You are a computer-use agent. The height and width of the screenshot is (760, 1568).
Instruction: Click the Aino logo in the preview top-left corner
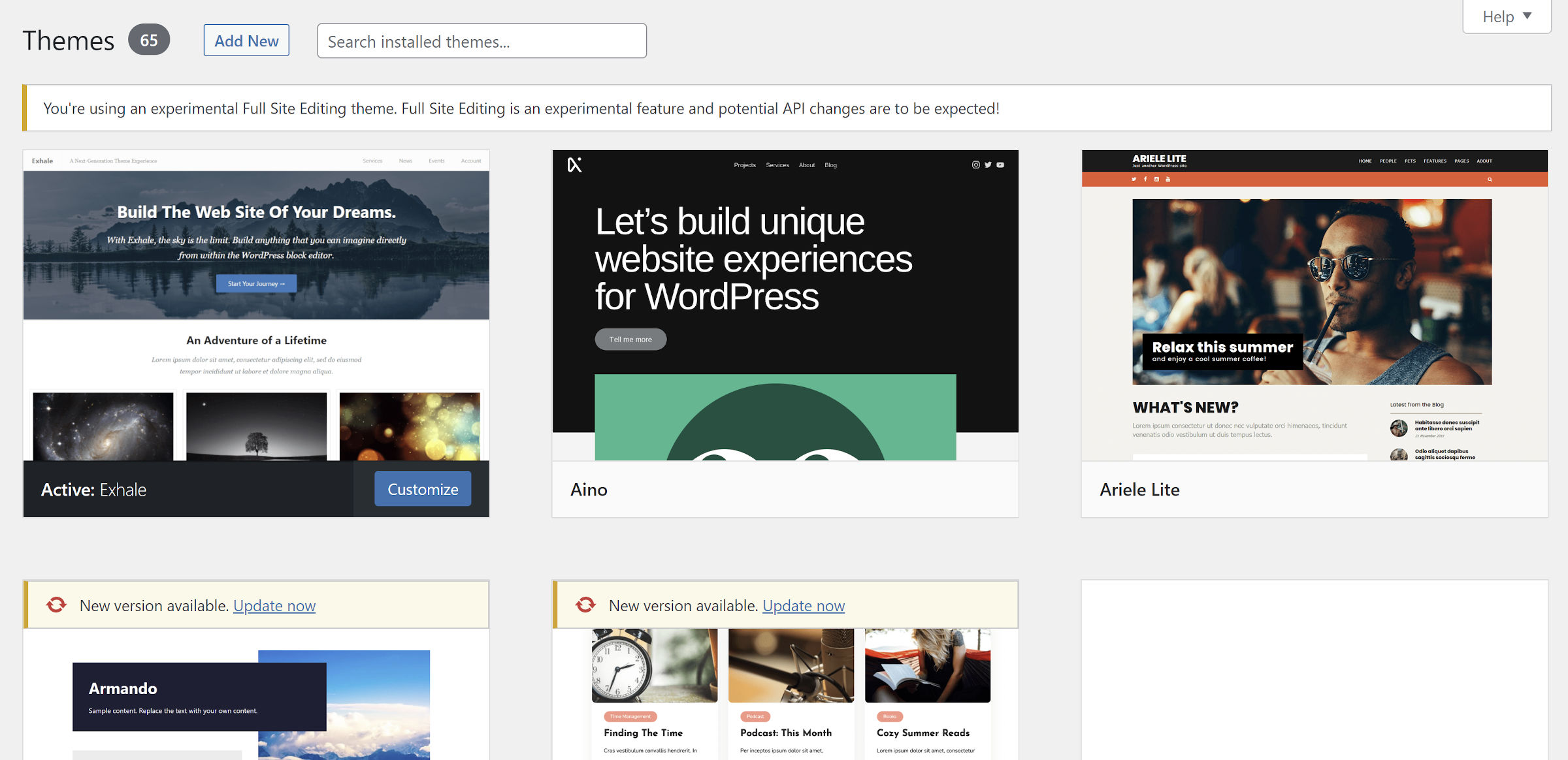[x=574, y=166]
